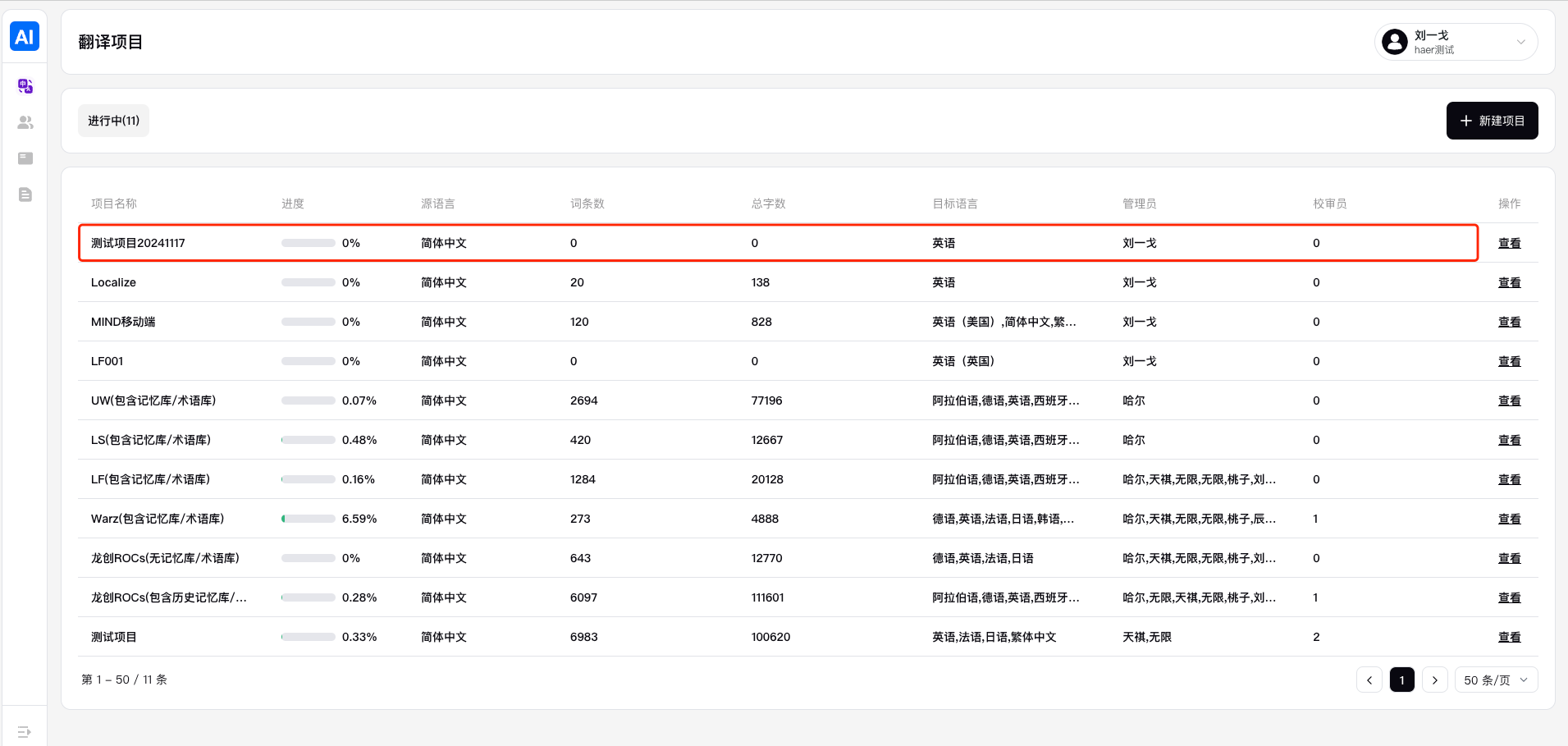Go to next page arrow
This screenshot has width=1568, height=746.
click(x=1434, y=680)
